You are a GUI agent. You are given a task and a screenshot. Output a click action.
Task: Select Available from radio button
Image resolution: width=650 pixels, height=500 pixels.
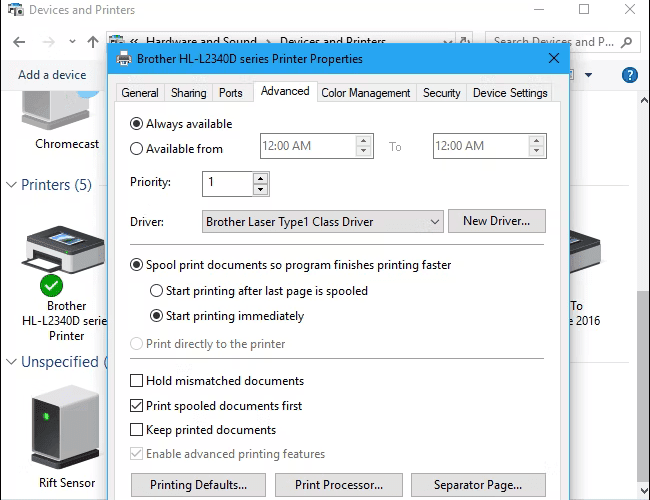click(x=136, y=148)
